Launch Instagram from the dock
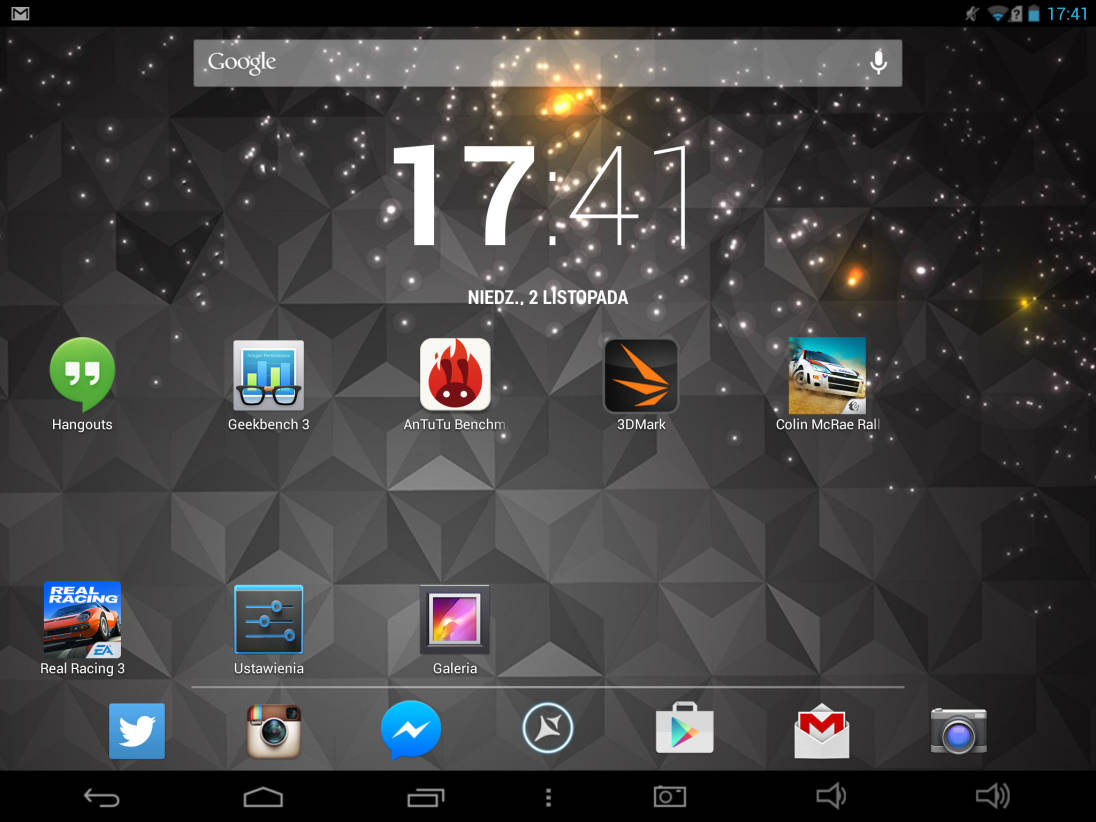 coord(274,730)
